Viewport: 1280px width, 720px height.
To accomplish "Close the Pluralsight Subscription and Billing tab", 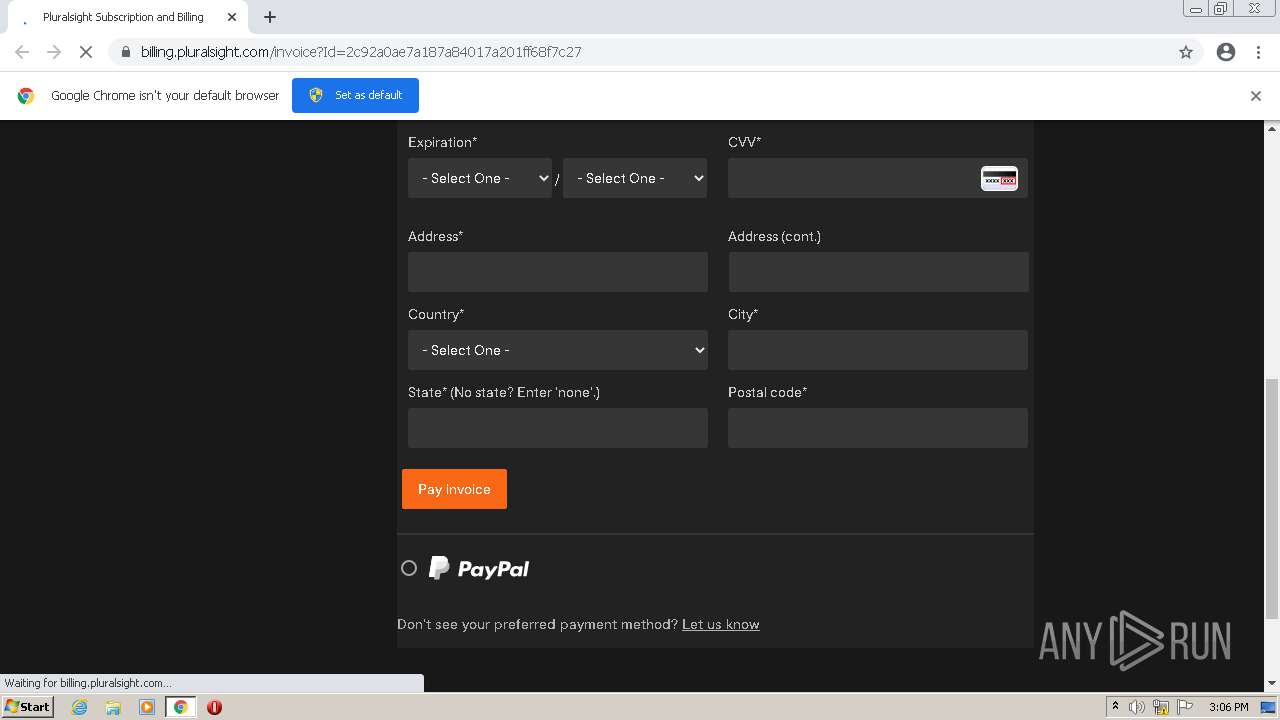I will coord(232,17).
